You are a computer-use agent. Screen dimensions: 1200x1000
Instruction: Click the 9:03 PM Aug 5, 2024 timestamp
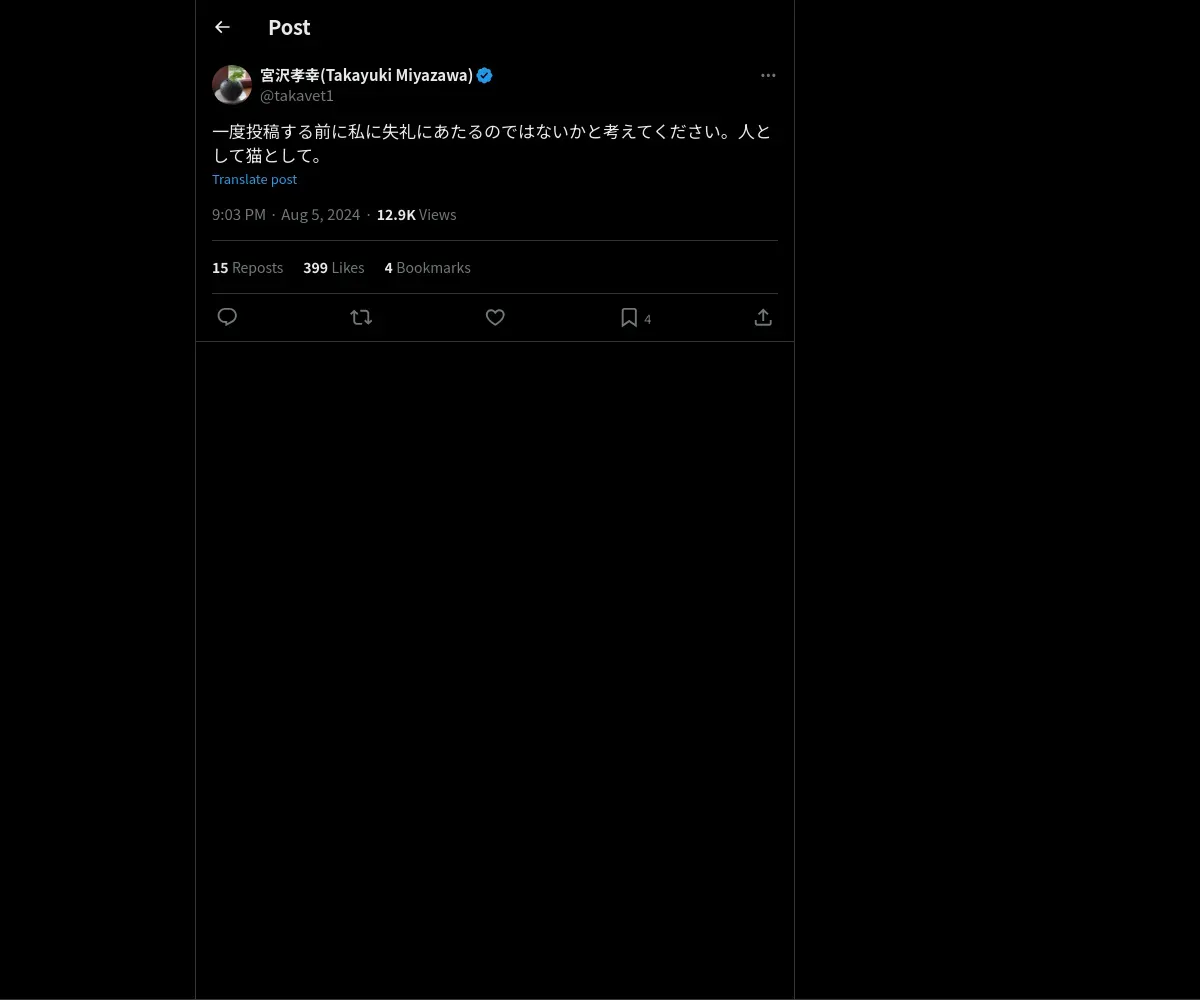286,215
